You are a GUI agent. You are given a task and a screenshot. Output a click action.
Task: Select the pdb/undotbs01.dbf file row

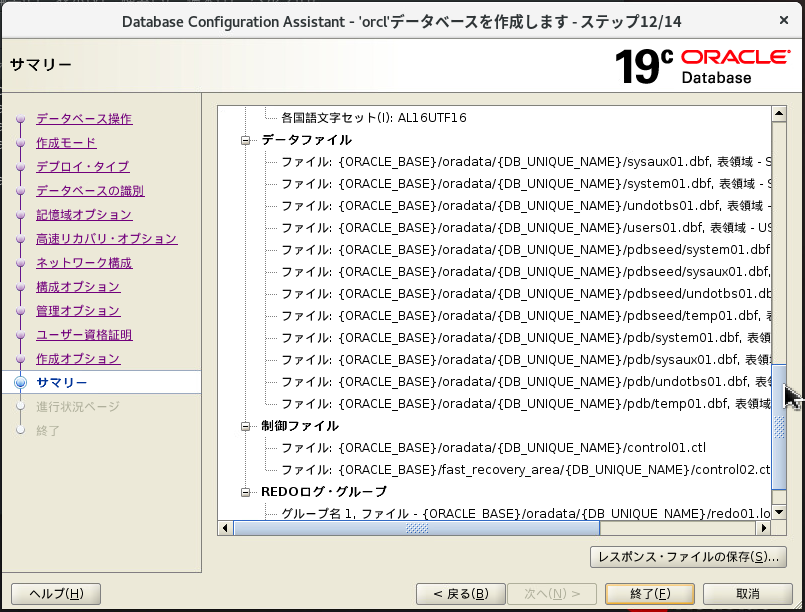(x=526, y=382)
